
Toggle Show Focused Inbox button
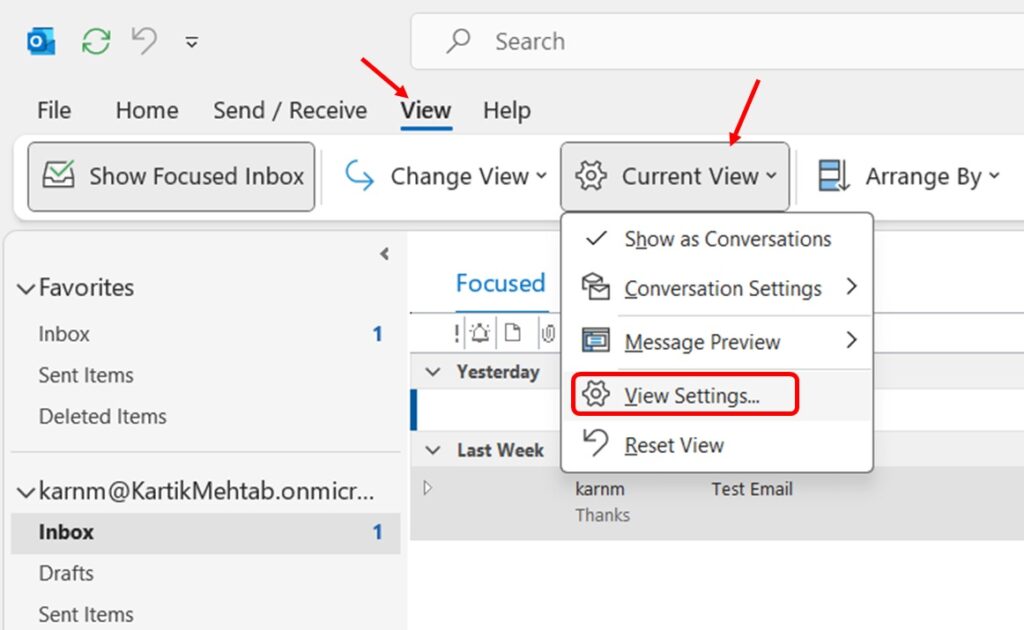(x=171, y=176)
